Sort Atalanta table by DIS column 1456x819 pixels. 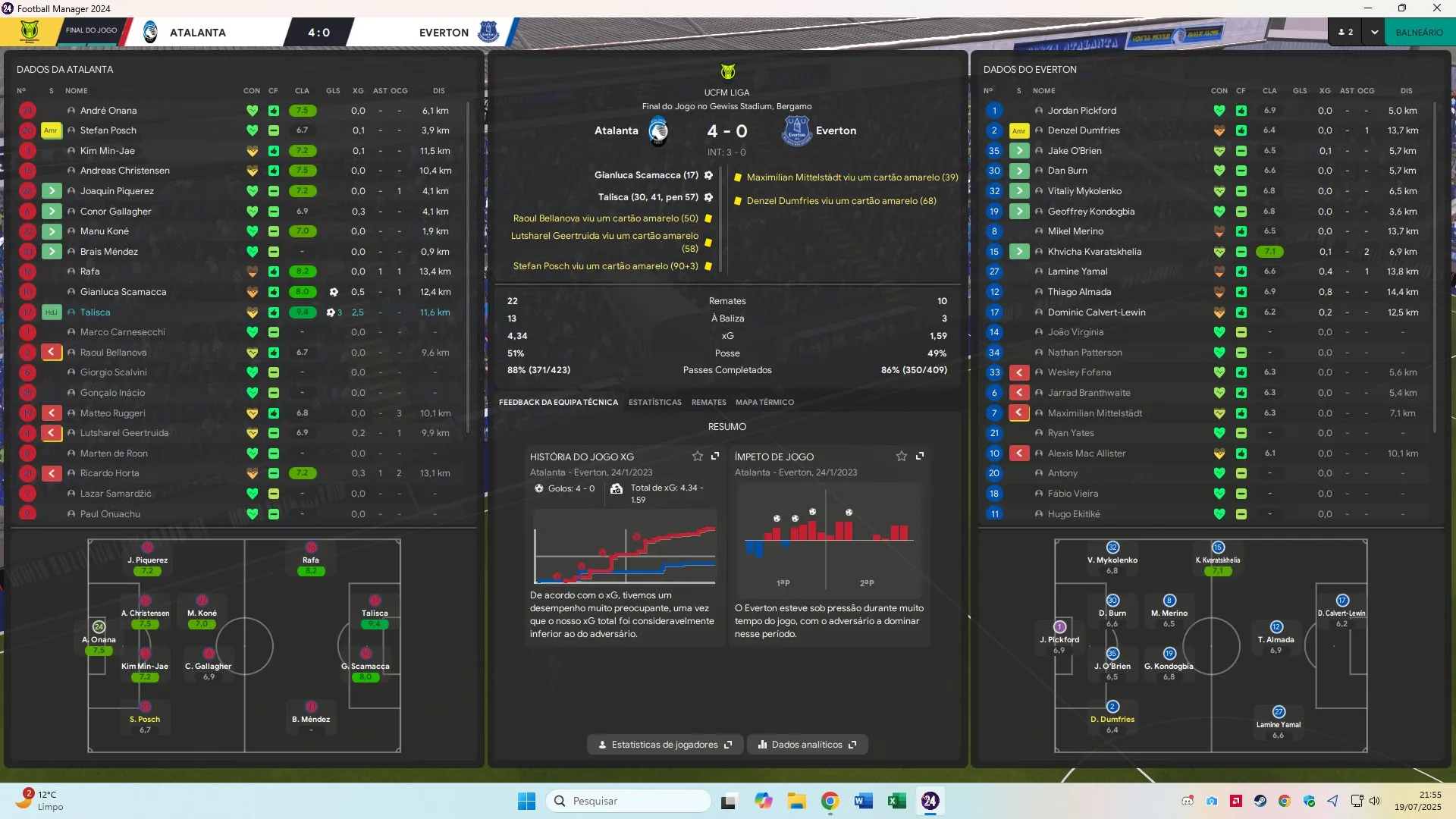pos(438,91)
